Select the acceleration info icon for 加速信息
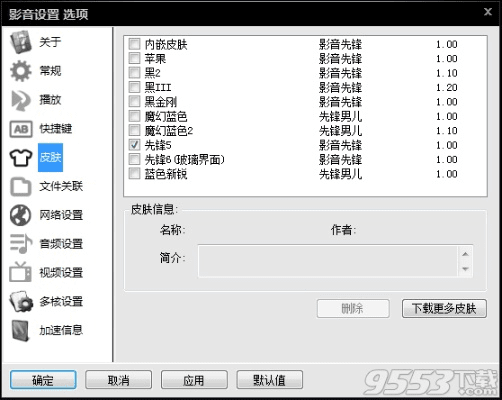Viewport: 502px width, 400px height. pyautogui.click(x=21, y=330)
